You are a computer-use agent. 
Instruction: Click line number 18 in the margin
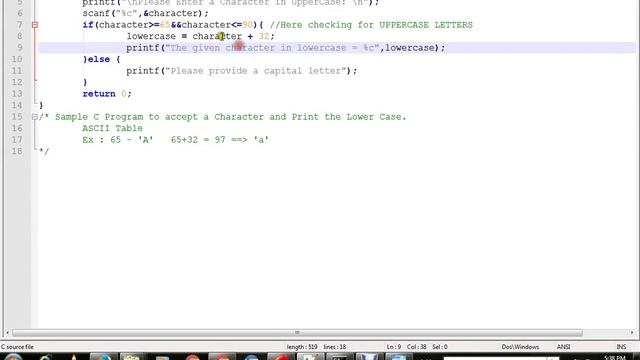(x=17, y=151)
